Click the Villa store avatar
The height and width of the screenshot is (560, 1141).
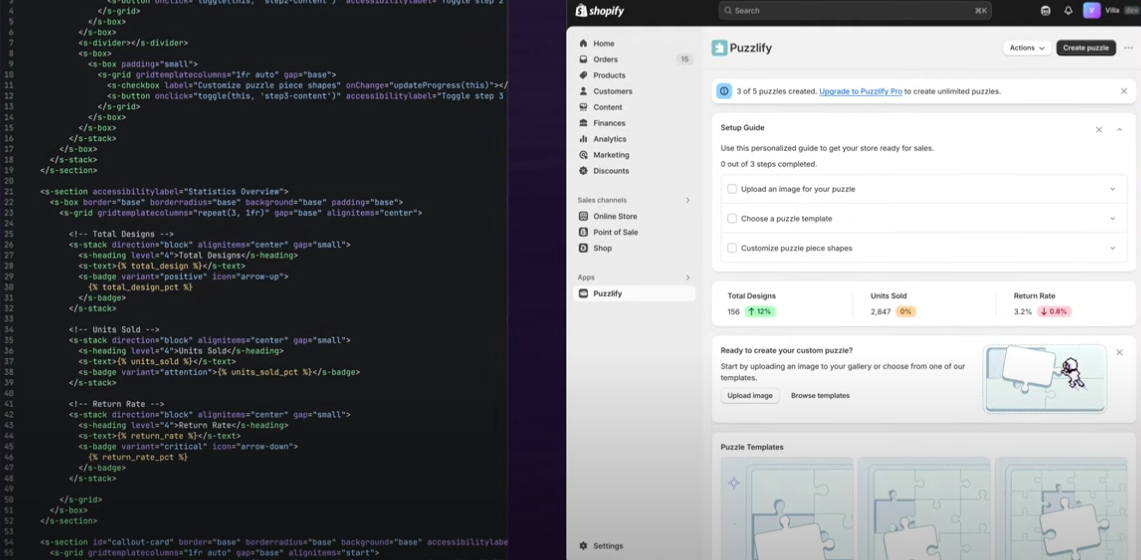(1091, 10)
